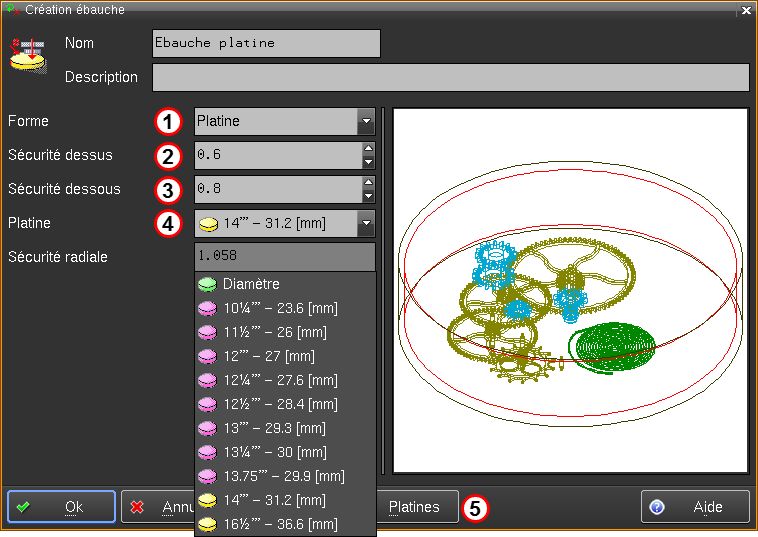
Task: Click the pink disc icon for 13''' entry
Action: click(207, 428)
